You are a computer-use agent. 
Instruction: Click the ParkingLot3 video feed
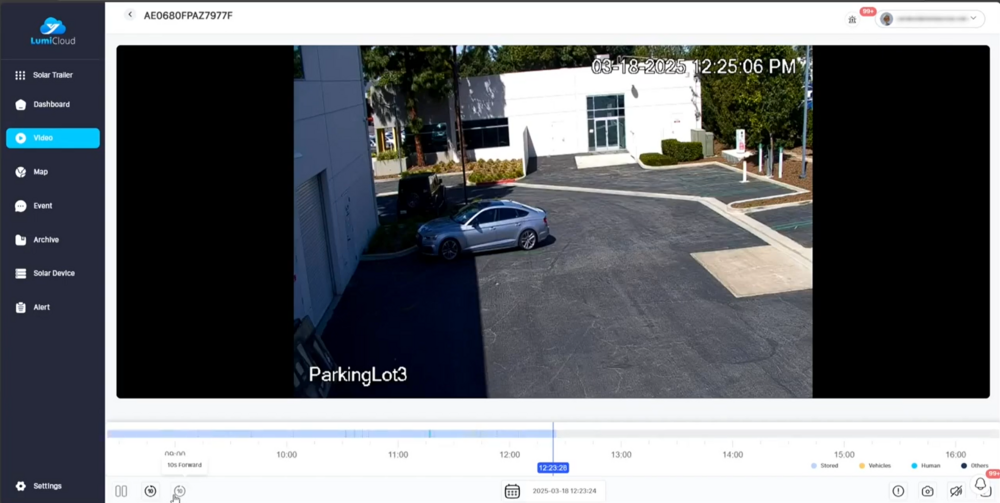(x=552, y=221)
